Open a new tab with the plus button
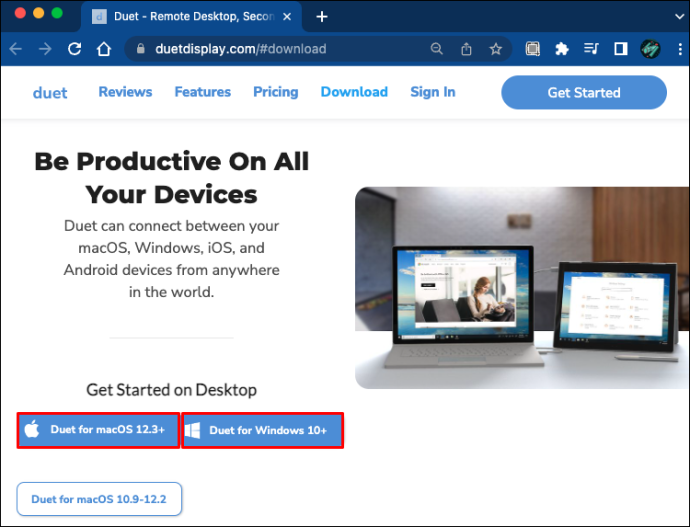The width and height of the screenshot is (690, 527). (x=322, y=17)
